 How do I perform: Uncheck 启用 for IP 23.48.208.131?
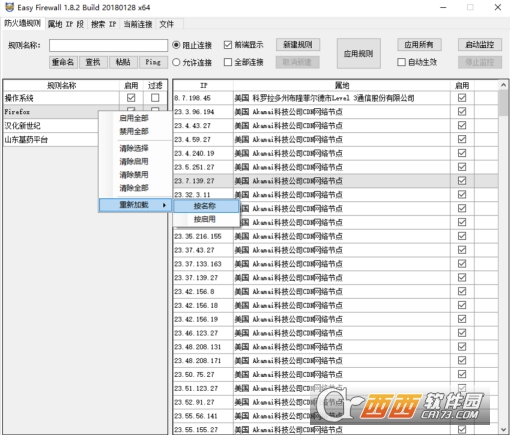(x=462, y=347)
